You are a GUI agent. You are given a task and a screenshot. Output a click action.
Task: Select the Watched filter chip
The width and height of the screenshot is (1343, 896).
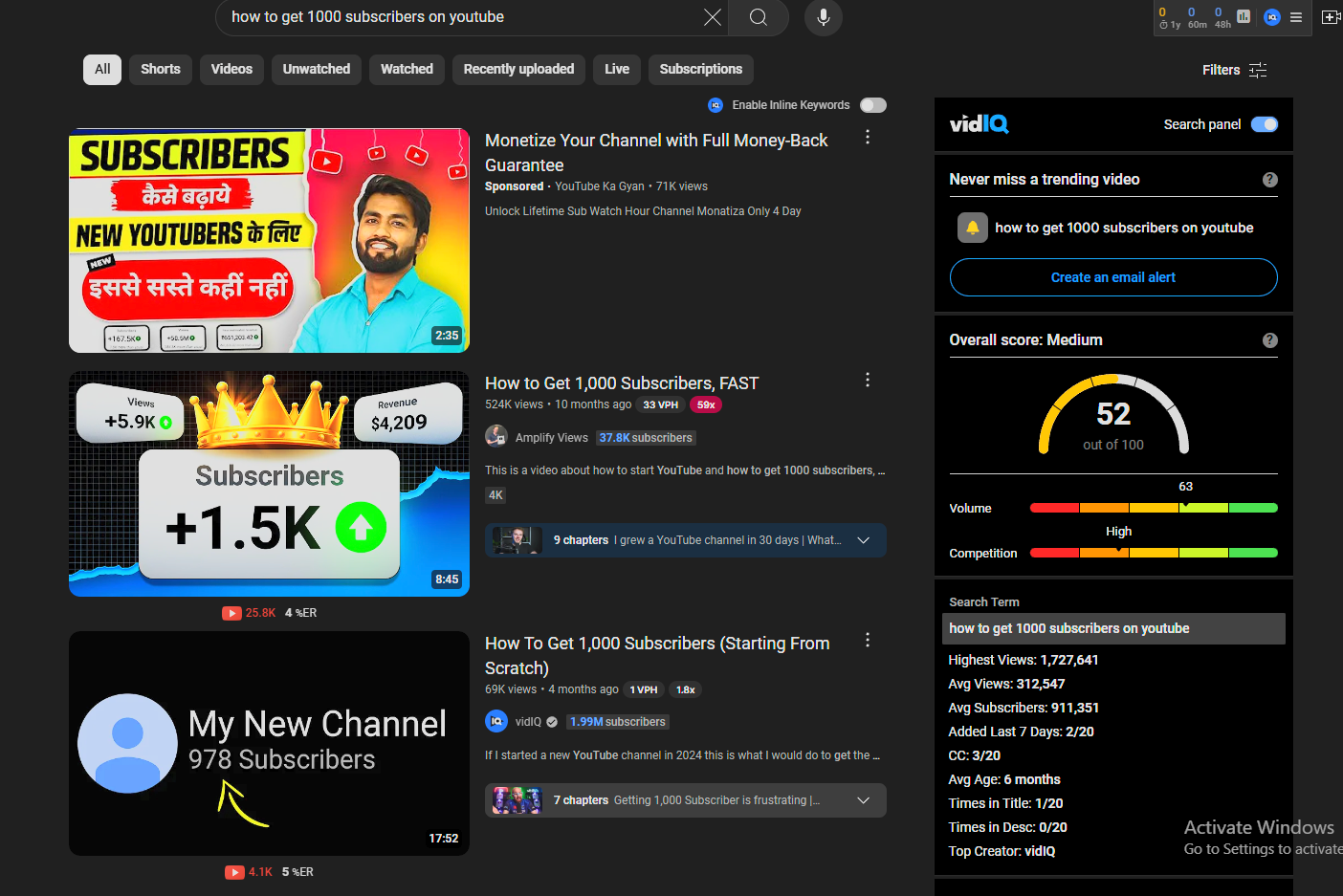(x=407, y=69)
